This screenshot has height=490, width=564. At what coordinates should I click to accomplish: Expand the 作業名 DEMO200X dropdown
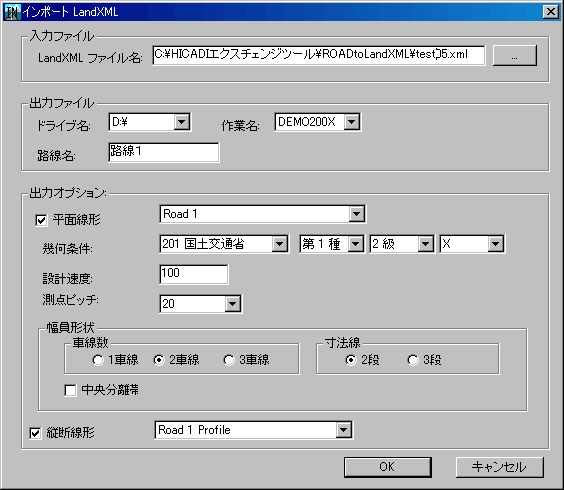318,122
